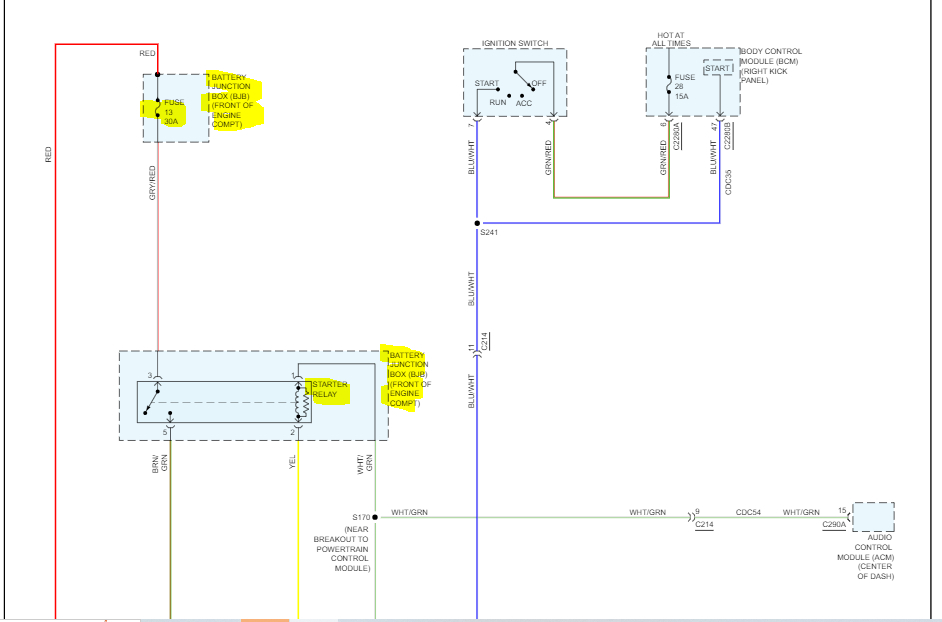Click the WHT/GRN label right of CDC54
This screenshot has height=622, width=942.
pyautogui.click(x=801, y=512)
